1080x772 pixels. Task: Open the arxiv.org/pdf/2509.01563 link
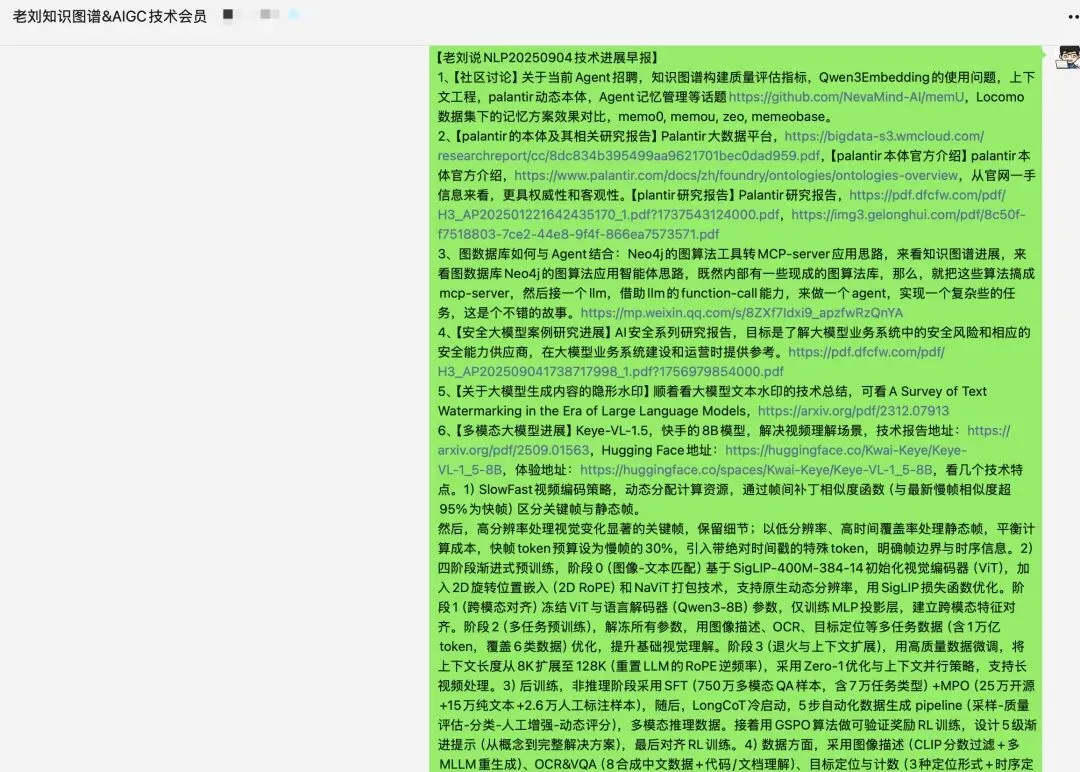723,440
